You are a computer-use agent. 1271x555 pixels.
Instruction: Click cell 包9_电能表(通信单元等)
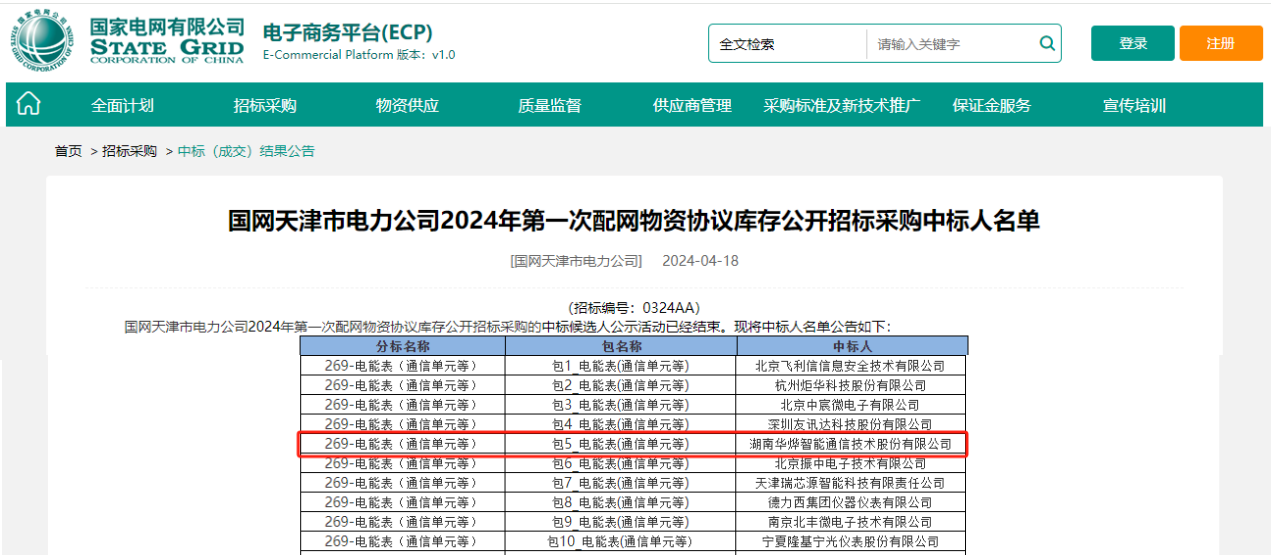coord(621,522)
